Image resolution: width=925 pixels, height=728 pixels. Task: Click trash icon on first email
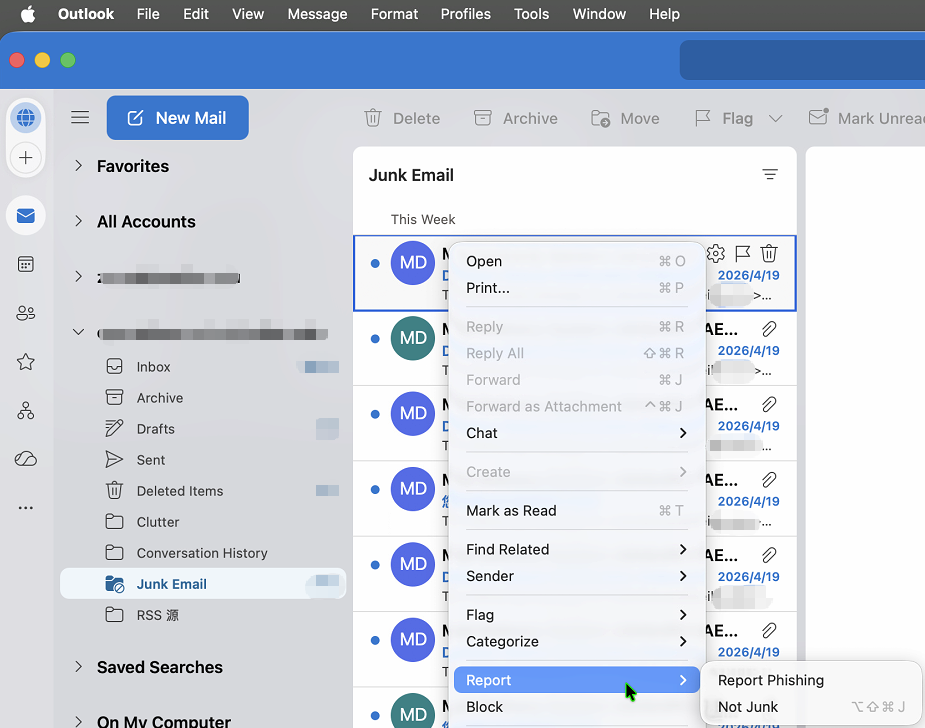click(x=769, y=254)
